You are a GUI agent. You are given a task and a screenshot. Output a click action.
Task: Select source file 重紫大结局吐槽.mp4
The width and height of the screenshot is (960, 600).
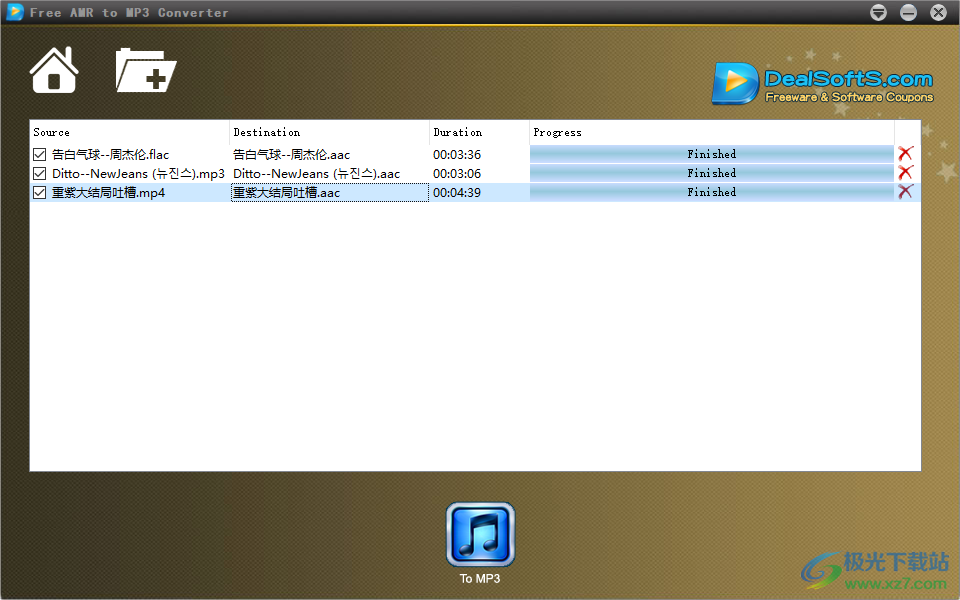(108, 192)
